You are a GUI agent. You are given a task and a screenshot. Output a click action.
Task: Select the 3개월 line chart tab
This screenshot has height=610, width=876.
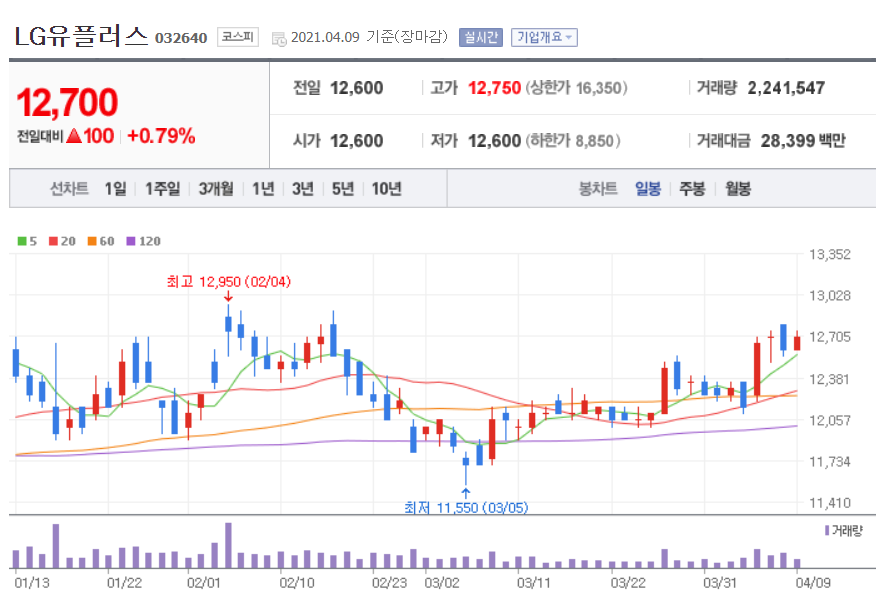coord(216,189)
